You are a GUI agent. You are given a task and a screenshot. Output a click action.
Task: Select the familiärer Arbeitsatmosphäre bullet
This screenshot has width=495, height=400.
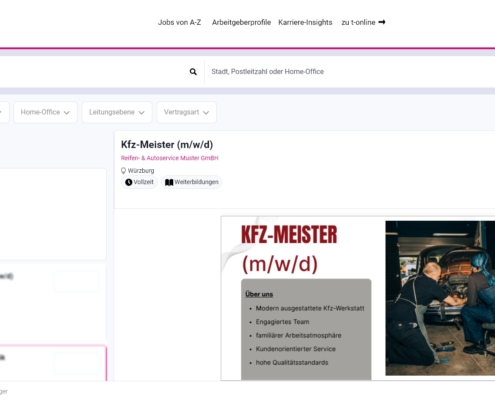coord(298,336)
